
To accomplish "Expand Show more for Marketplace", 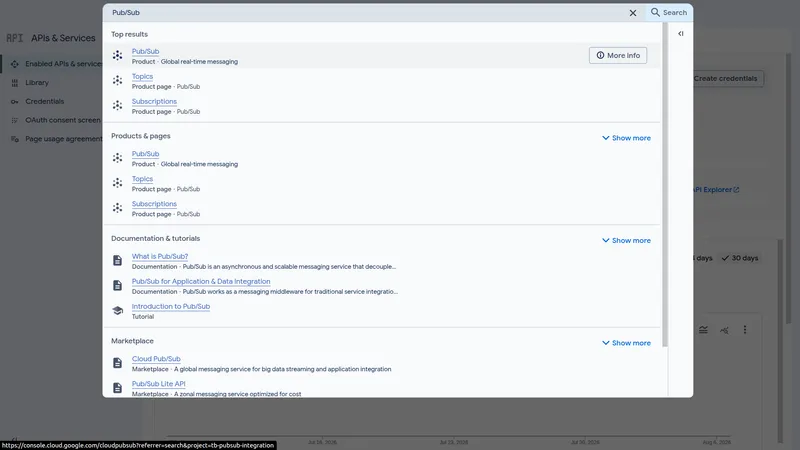I will (626, 343).
